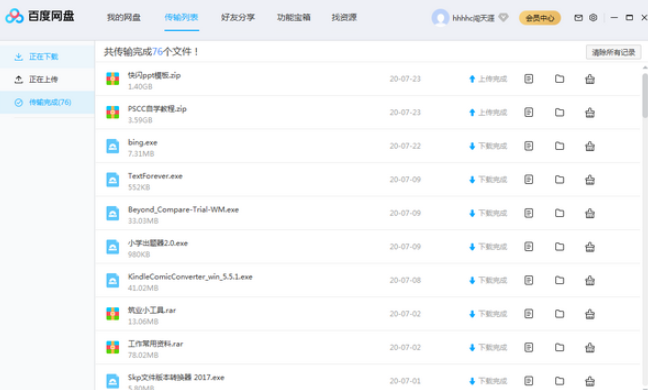This screenshot has height=390, width=648.
Task: Go to 功能宝箱 tab
Action: click(x=293, y=17)
